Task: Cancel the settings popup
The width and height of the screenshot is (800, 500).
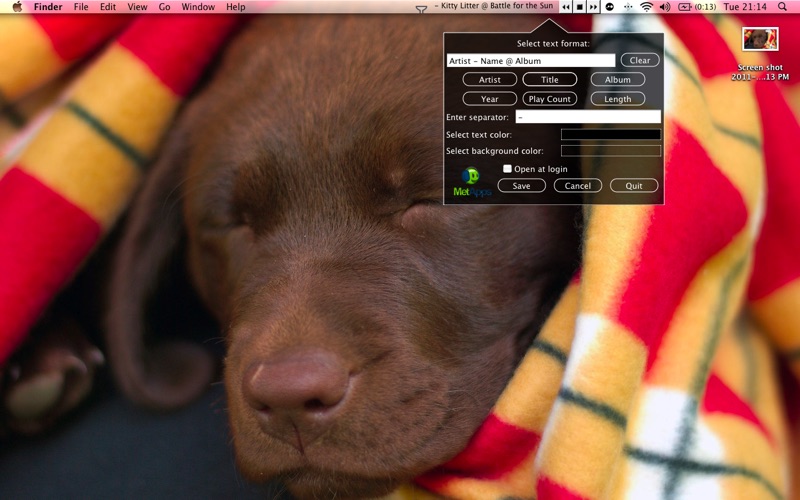Action: click(578, 186)
